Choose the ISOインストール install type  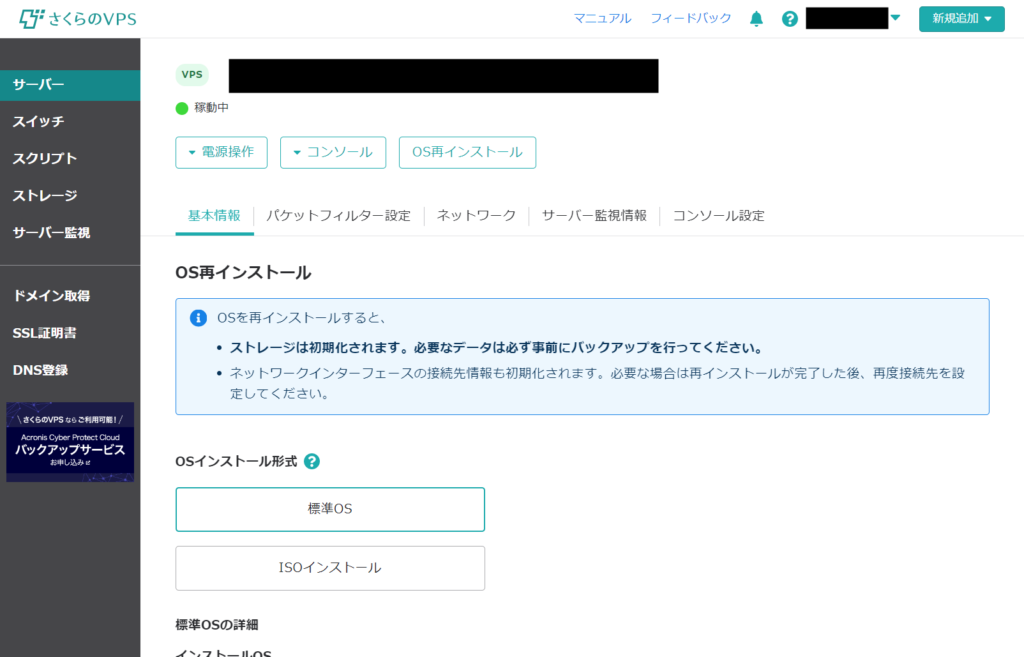330,568
